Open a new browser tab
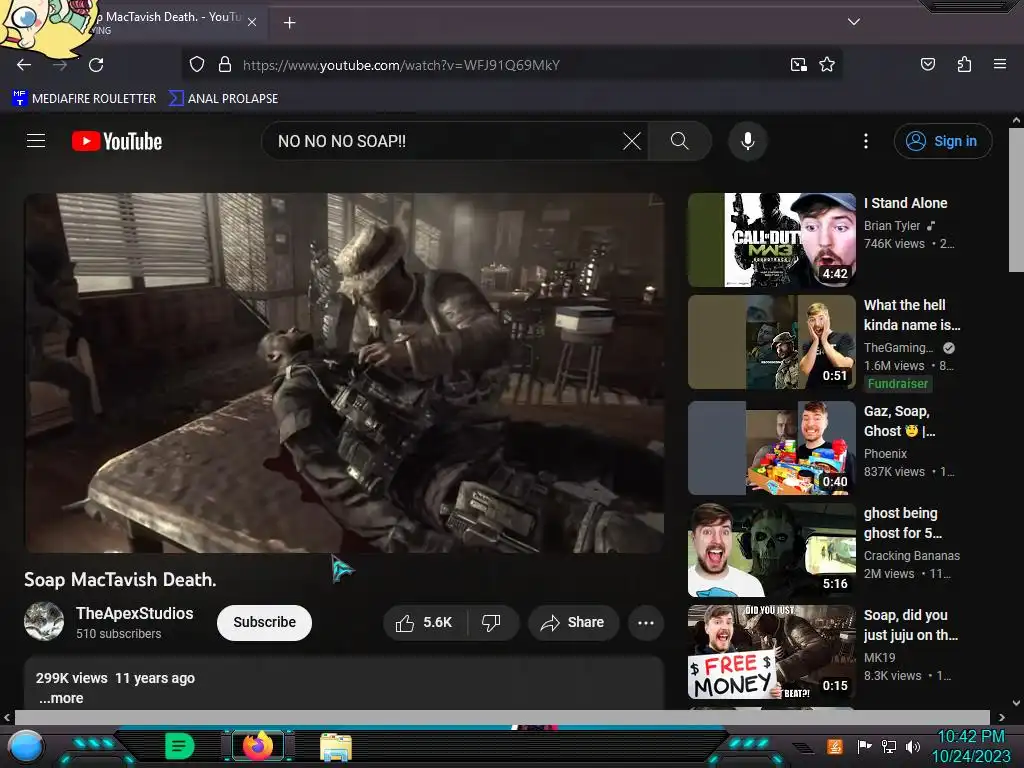The height and width of the screenshot is (768, 1024). [x=289, y=23]
